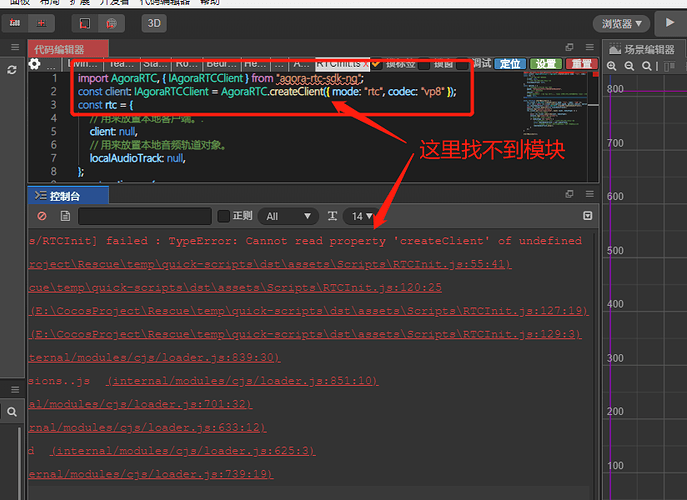
Task: Open the RTCInit.js:55:41 stack link
Action: pyautogui.click(x=270, y=264)
